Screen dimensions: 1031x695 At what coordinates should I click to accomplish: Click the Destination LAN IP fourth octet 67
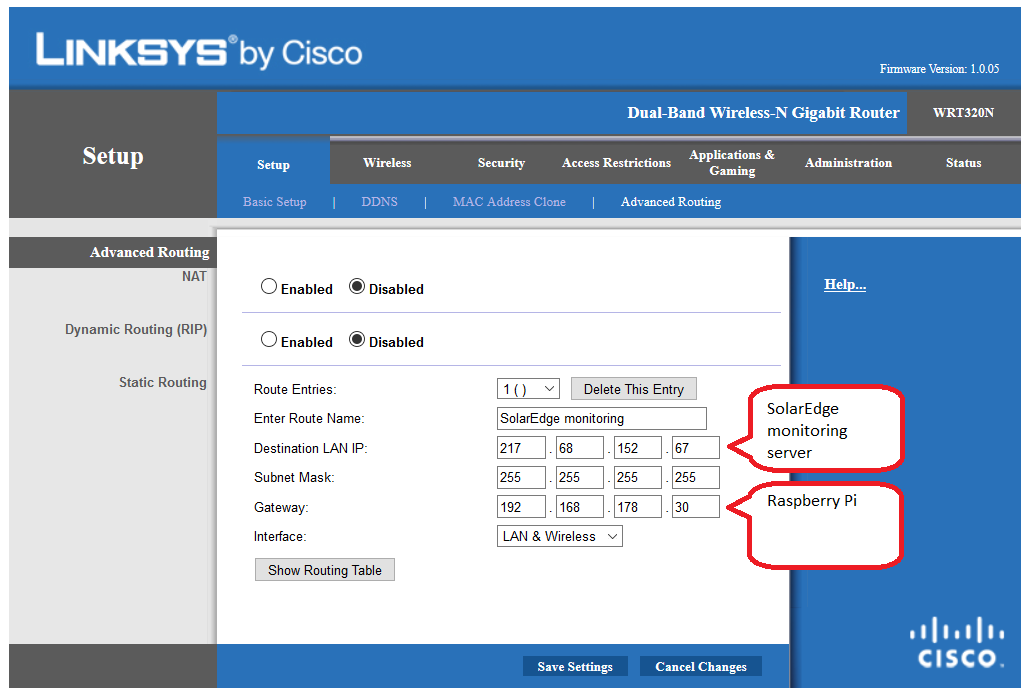[x=696, y=448]
